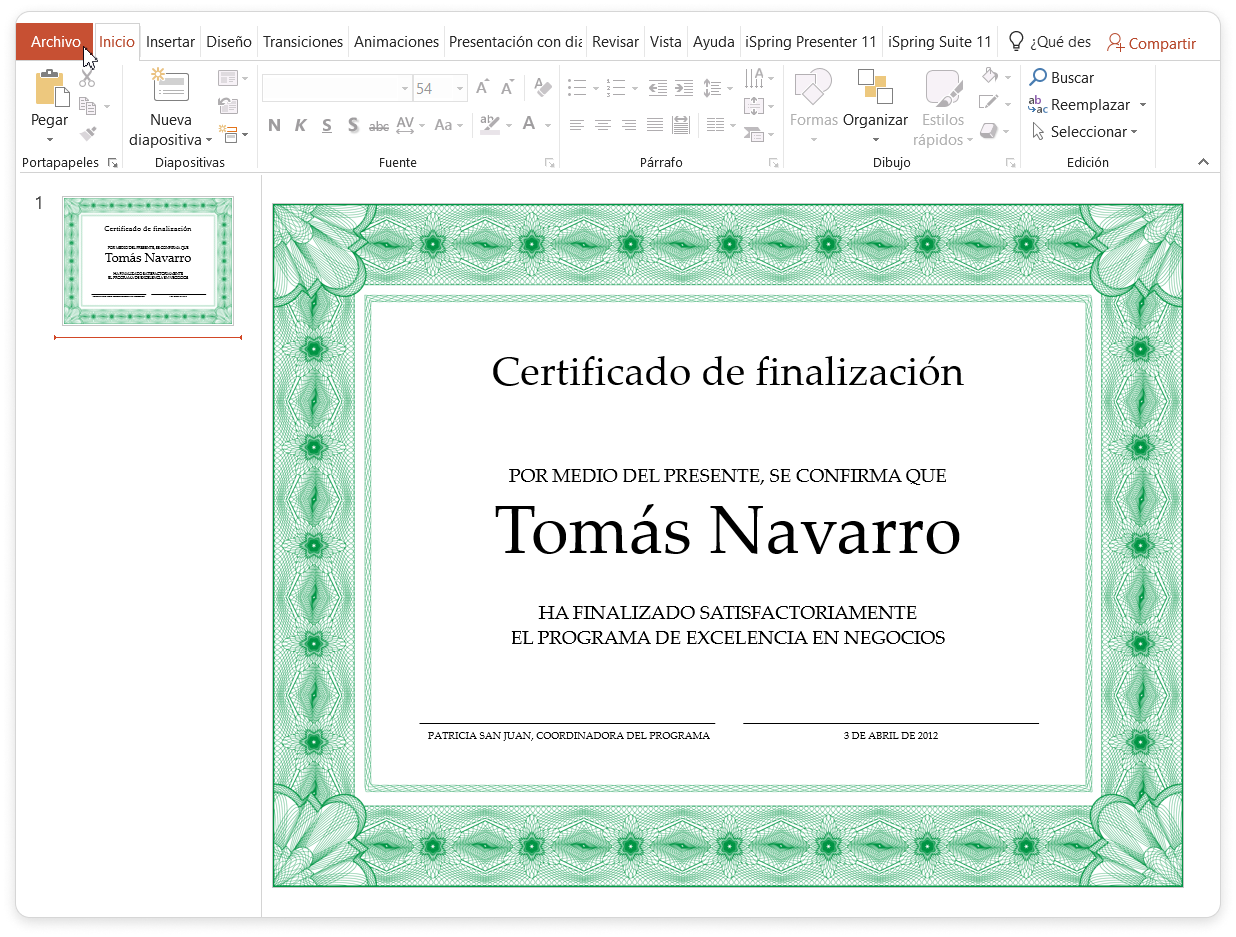Click the Organizar icon
Image resolution: width=1236 pixels, height=937 pixels.
(x=875, y=88)
